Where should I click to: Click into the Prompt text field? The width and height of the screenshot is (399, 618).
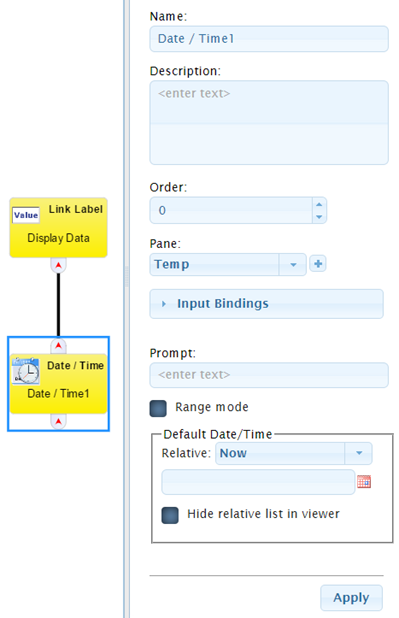[x=269, y=375]
